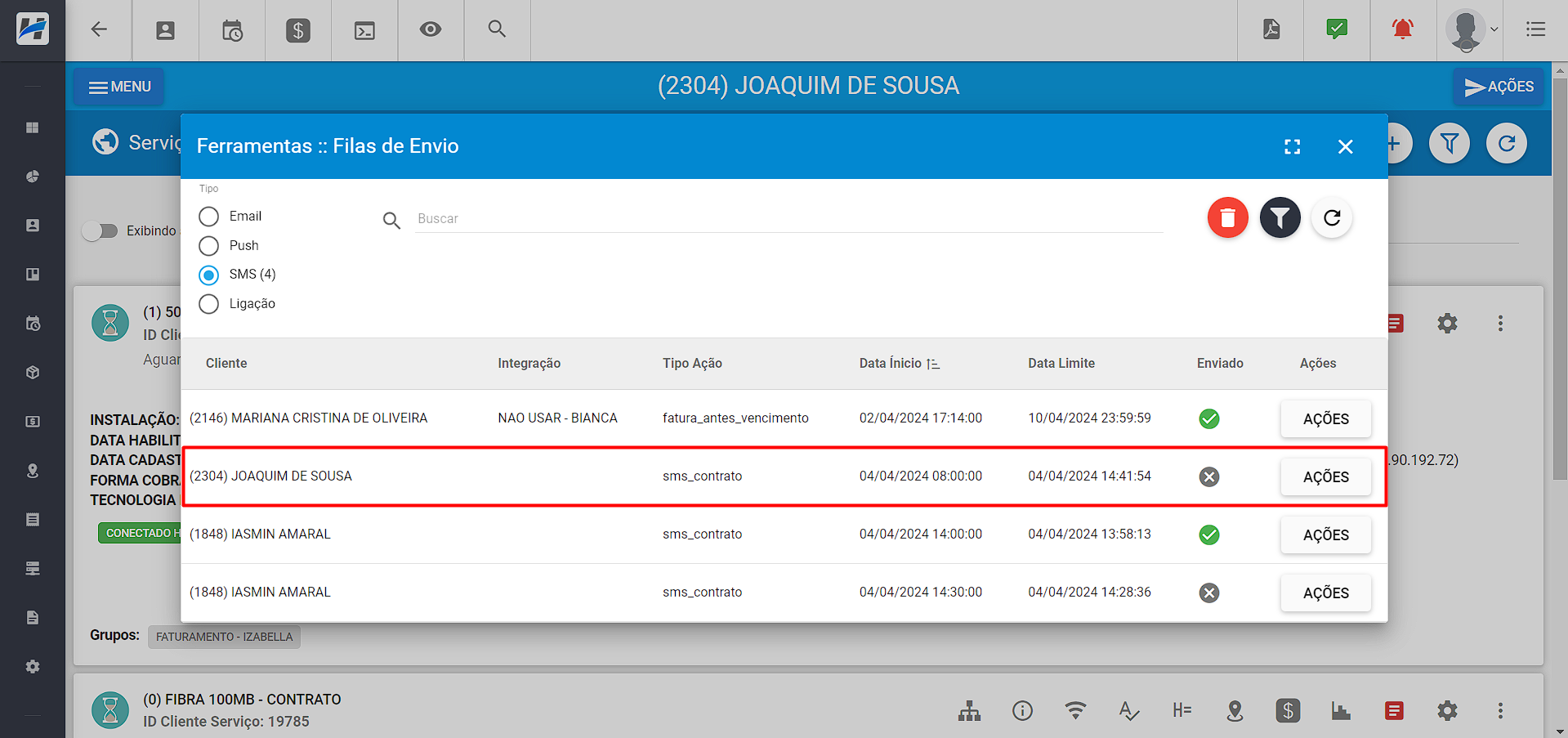
Task: Click sent status icon for Mariana Cristina row
Action: tap(1209, 419)
